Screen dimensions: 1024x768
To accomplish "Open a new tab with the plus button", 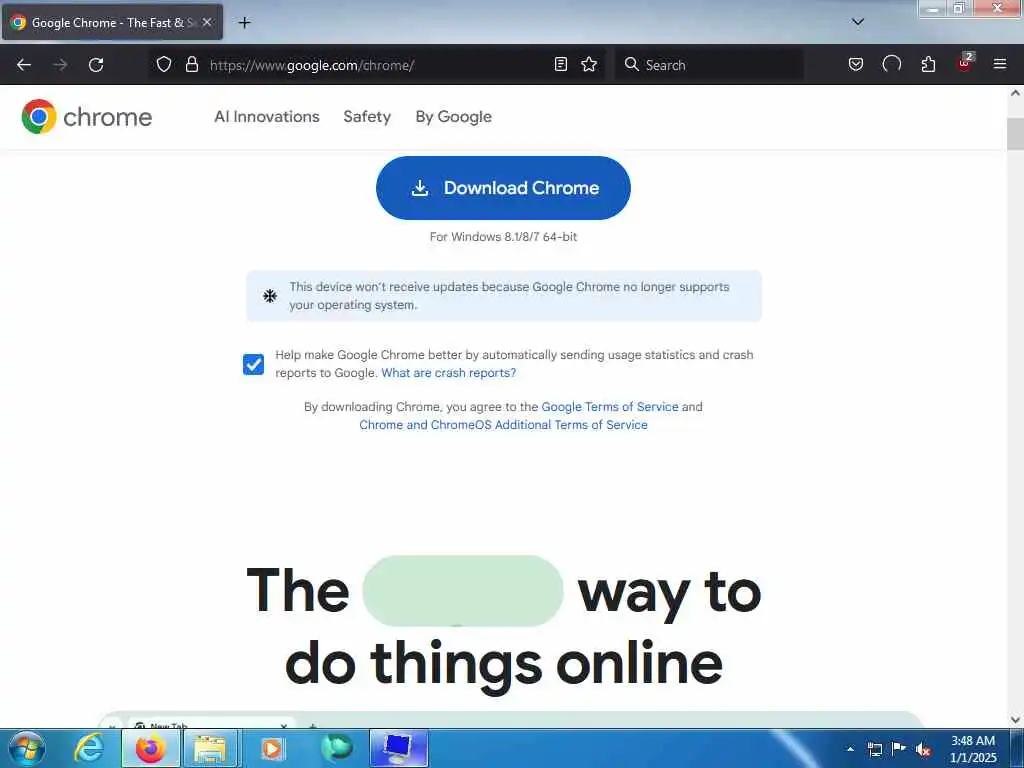I will point(244,23).
